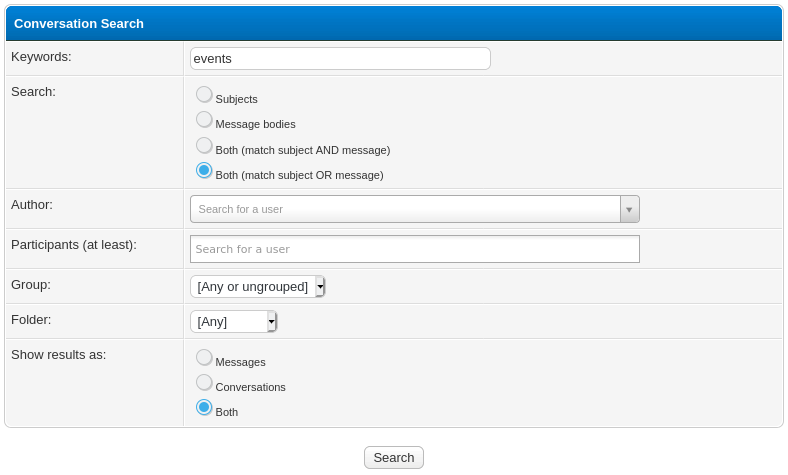The height and width of the screenshot is (475, 788).
Task: Click the Participants (at least) label
Action: tap(74, 244)
